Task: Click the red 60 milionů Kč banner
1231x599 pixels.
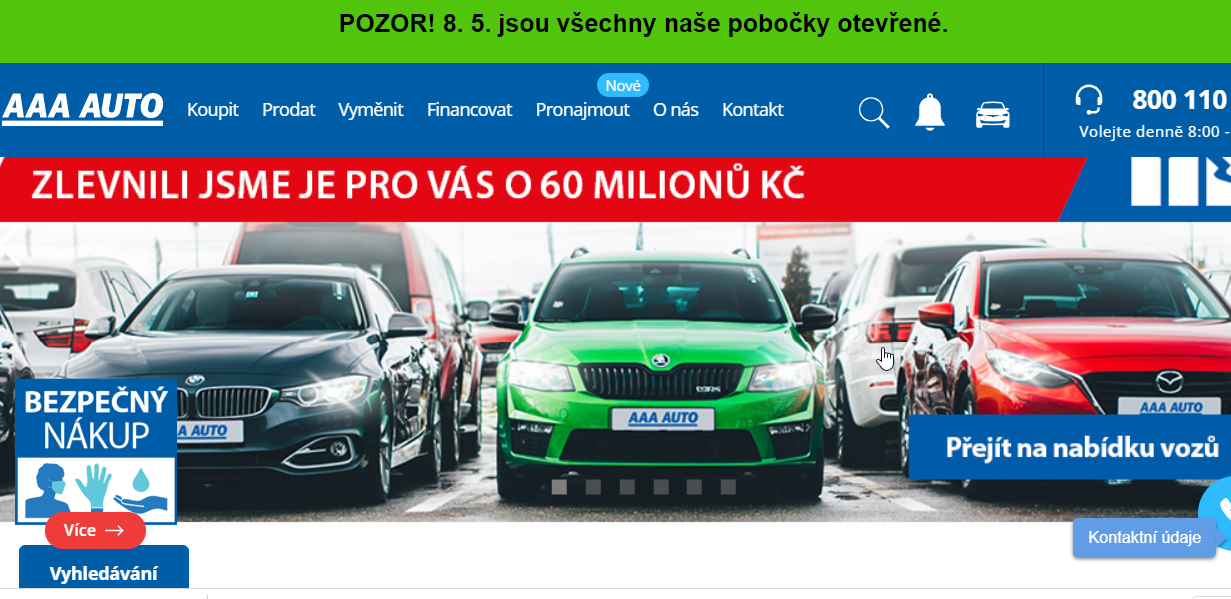Action: (x=540, y=188)
